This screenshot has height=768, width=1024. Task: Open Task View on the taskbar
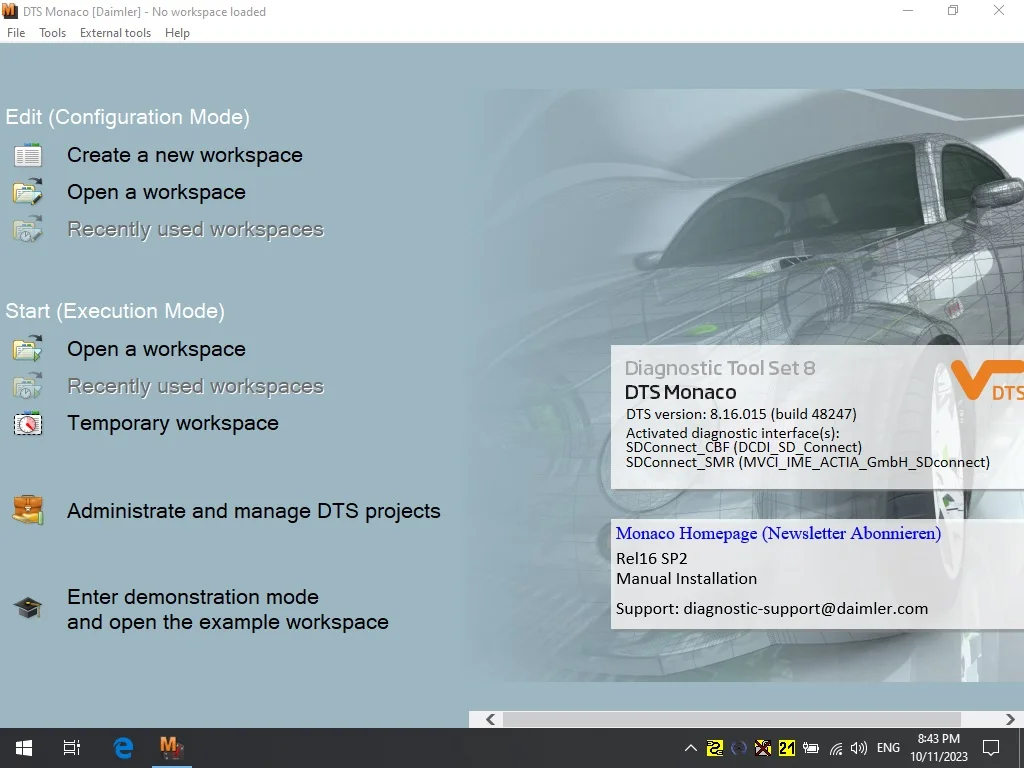[72, 748]
